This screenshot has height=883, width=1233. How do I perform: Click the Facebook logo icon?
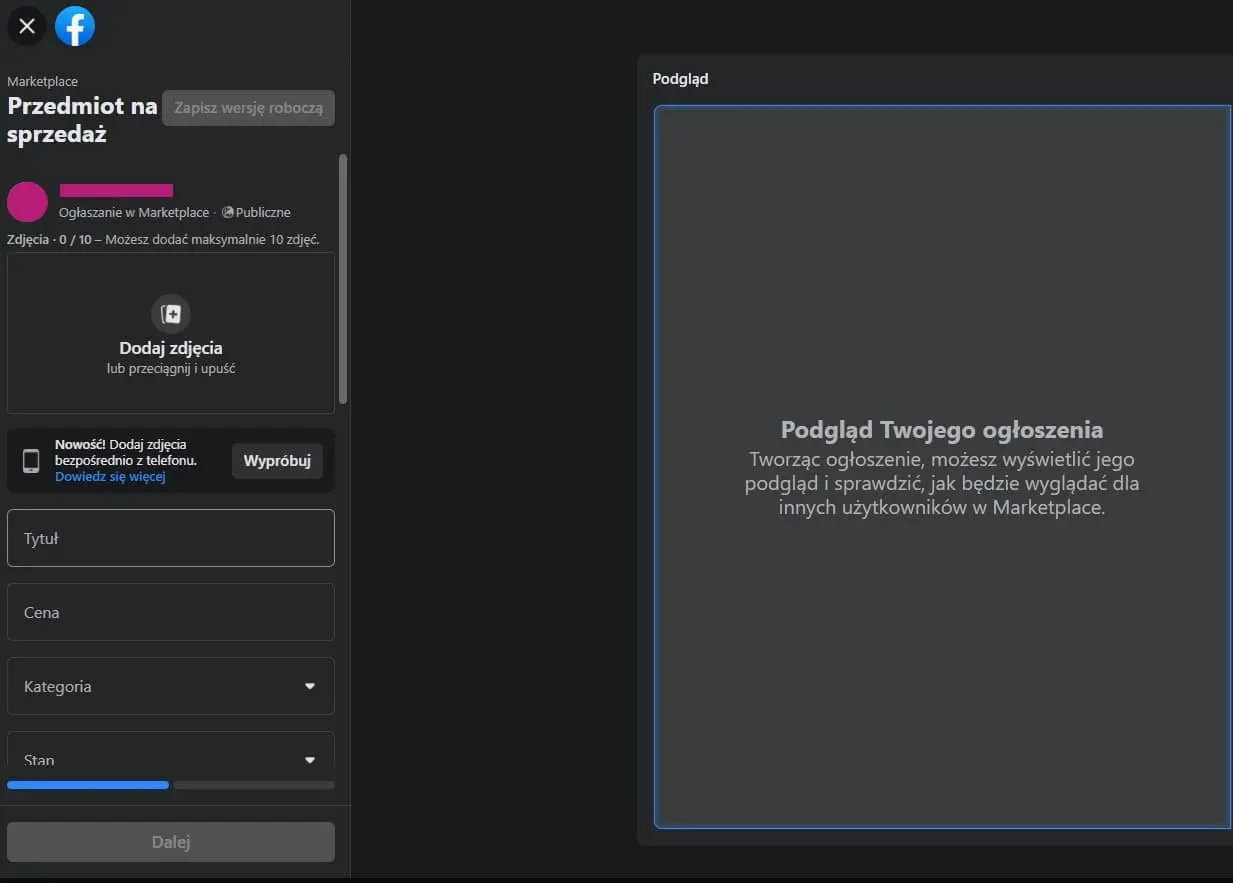[x=75, y=26]
